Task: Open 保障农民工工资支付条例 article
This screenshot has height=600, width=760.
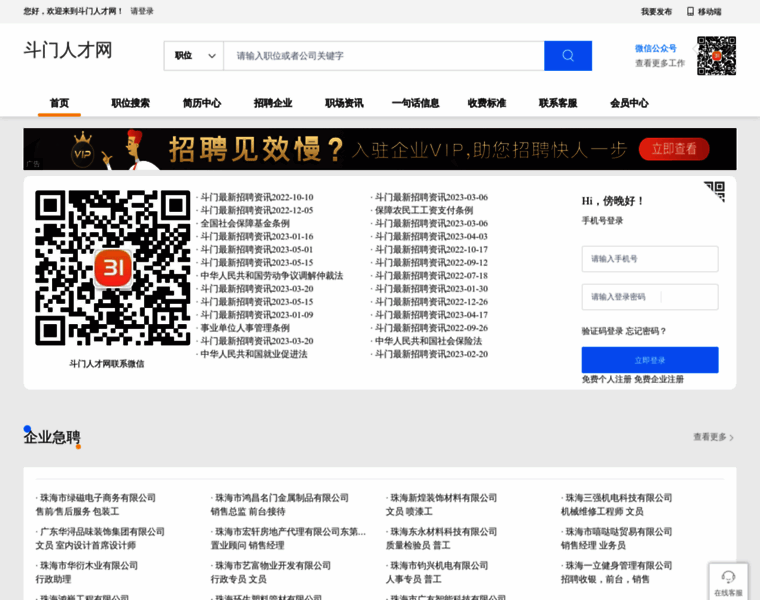Action: [x=424, y=210]
